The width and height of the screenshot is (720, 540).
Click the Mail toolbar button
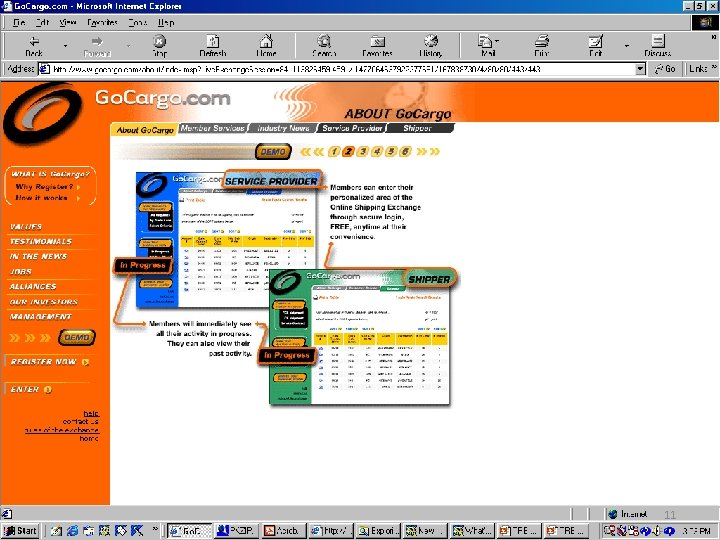[486, 46]
